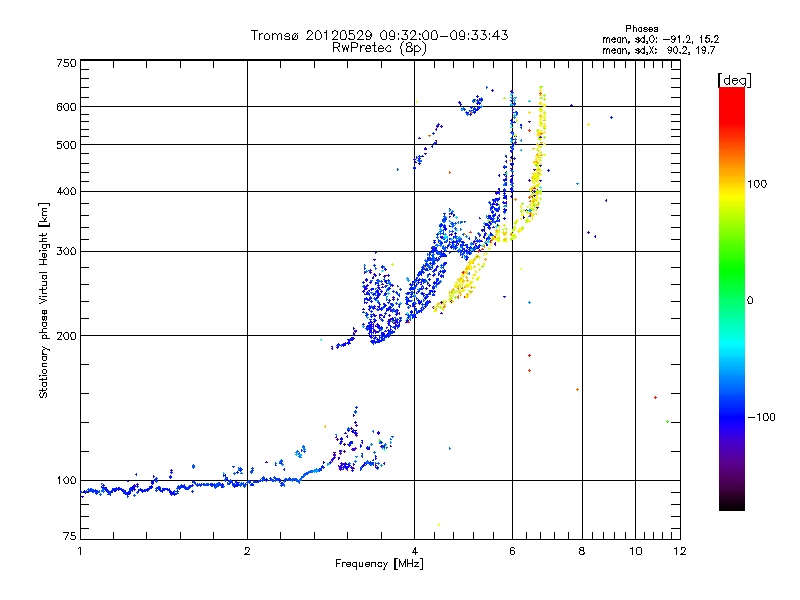The width and height of the screenshot is (800, 600).
Task: Click the y-axis tick label '750'
Action: click(x=66, y=63)
